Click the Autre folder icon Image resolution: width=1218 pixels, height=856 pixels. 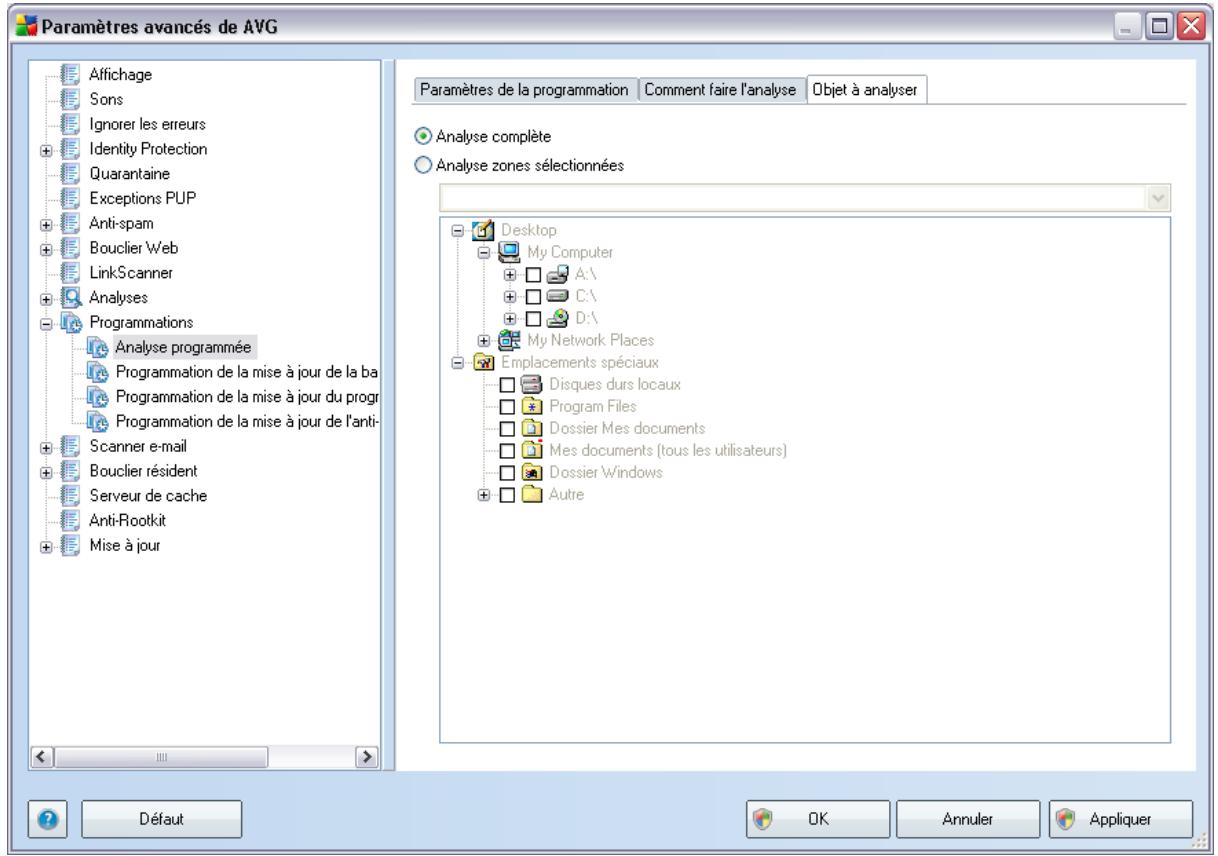(x=532, y=494)
